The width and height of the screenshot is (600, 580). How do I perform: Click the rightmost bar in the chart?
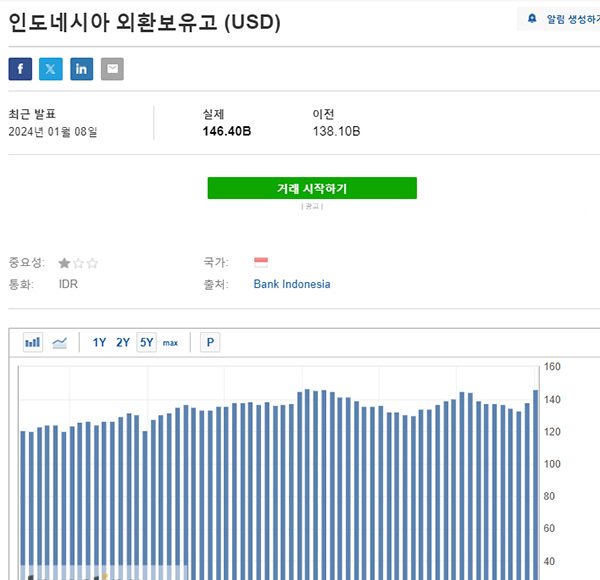click(536, 480)
